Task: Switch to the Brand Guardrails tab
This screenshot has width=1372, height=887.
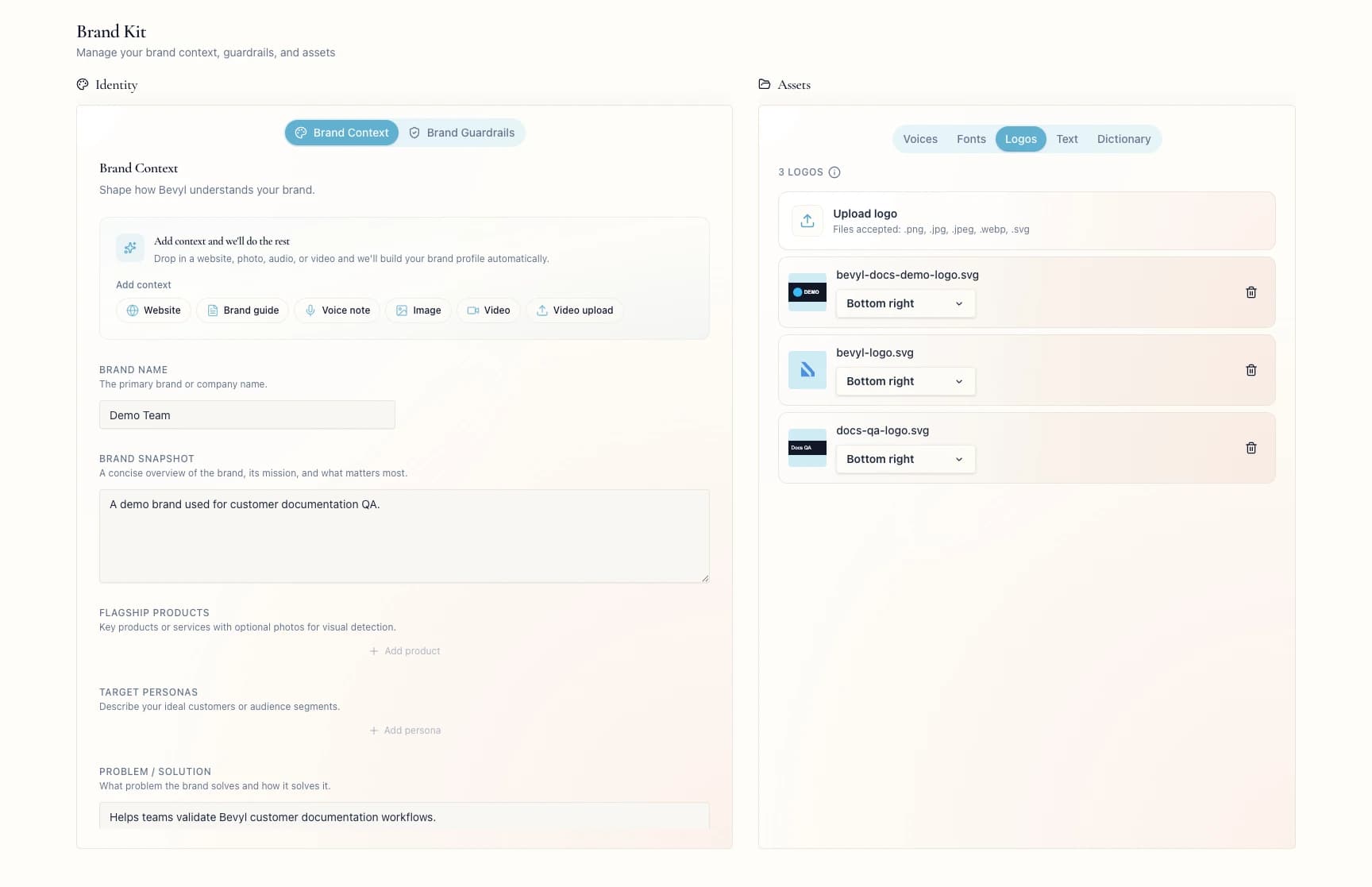Action: click(462, 133)
